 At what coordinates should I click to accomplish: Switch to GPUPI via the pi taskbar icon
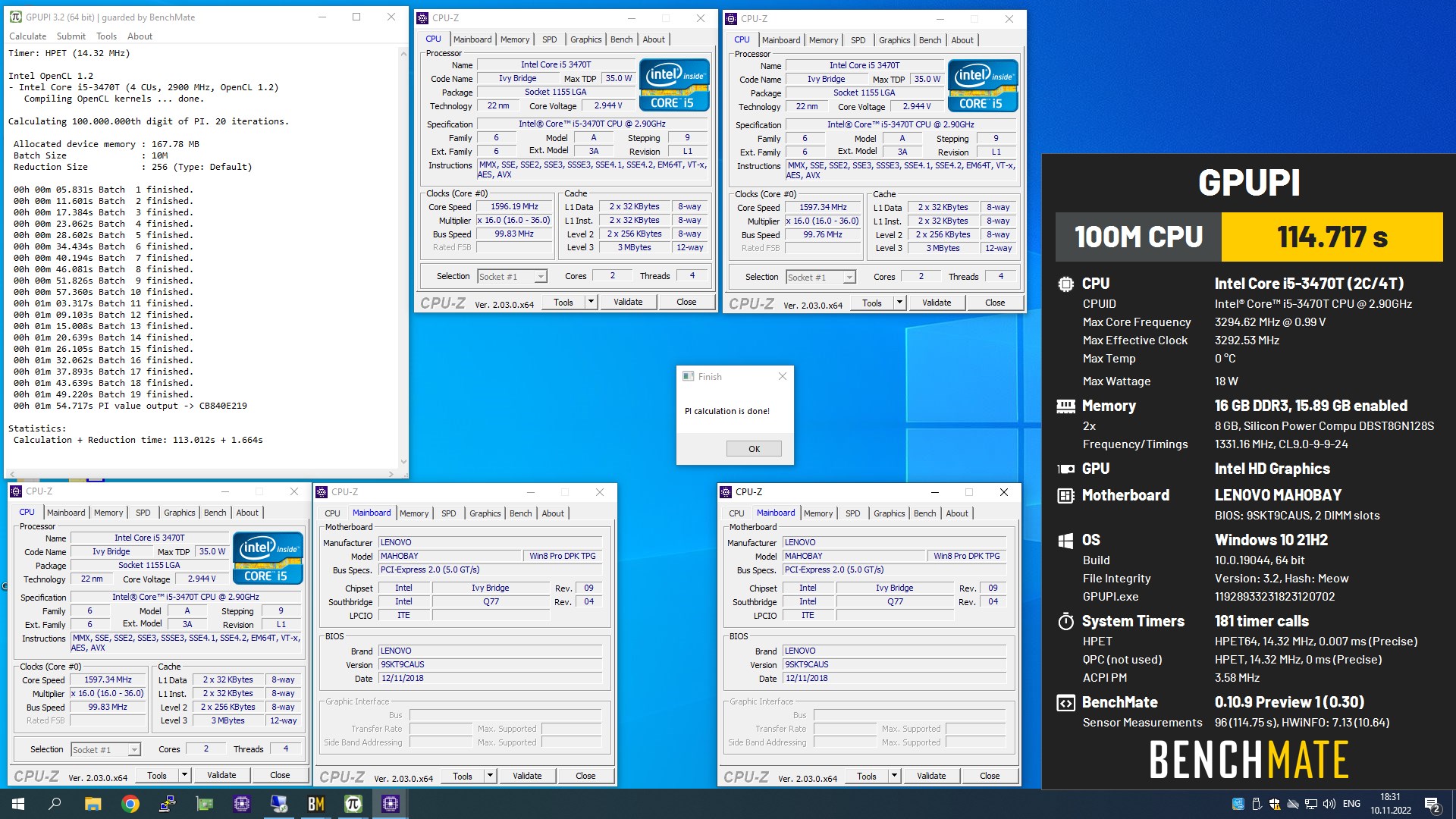click(x=353, y=804)
